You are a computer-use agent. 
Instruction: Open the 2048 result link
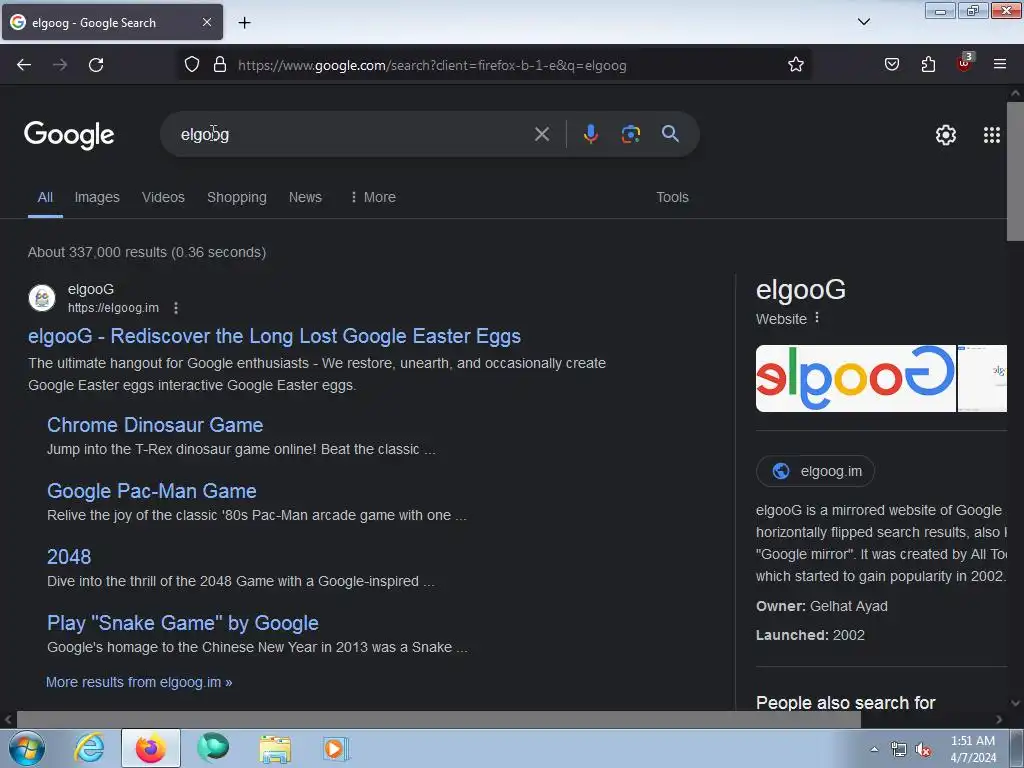[69, 557]
